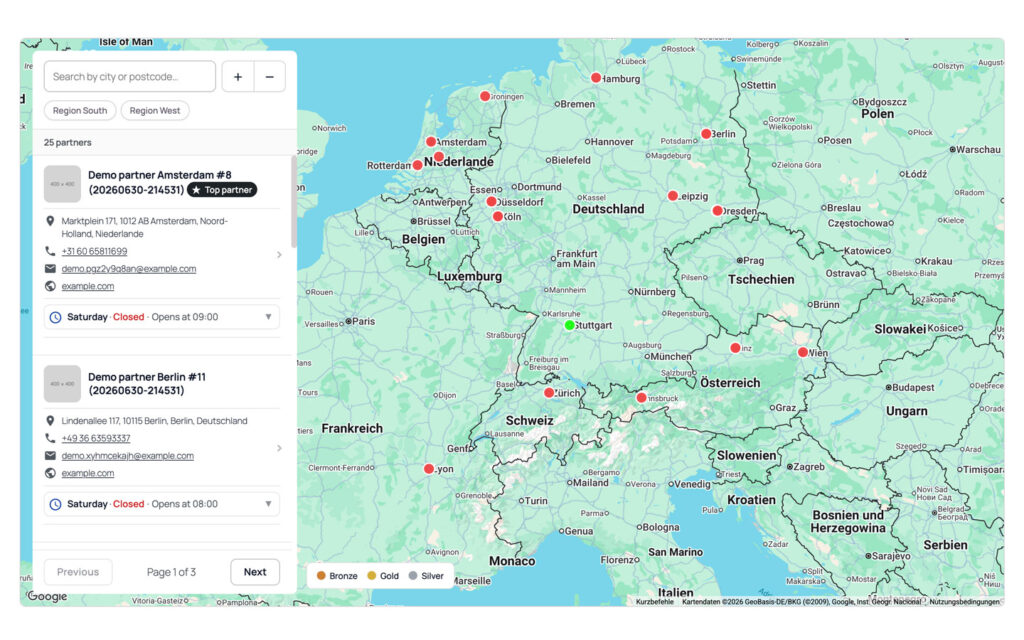Click the '25 partners' count text
Image resolution: width=1024 pixels, height=640 pixels.
click(x=67, y=142)
